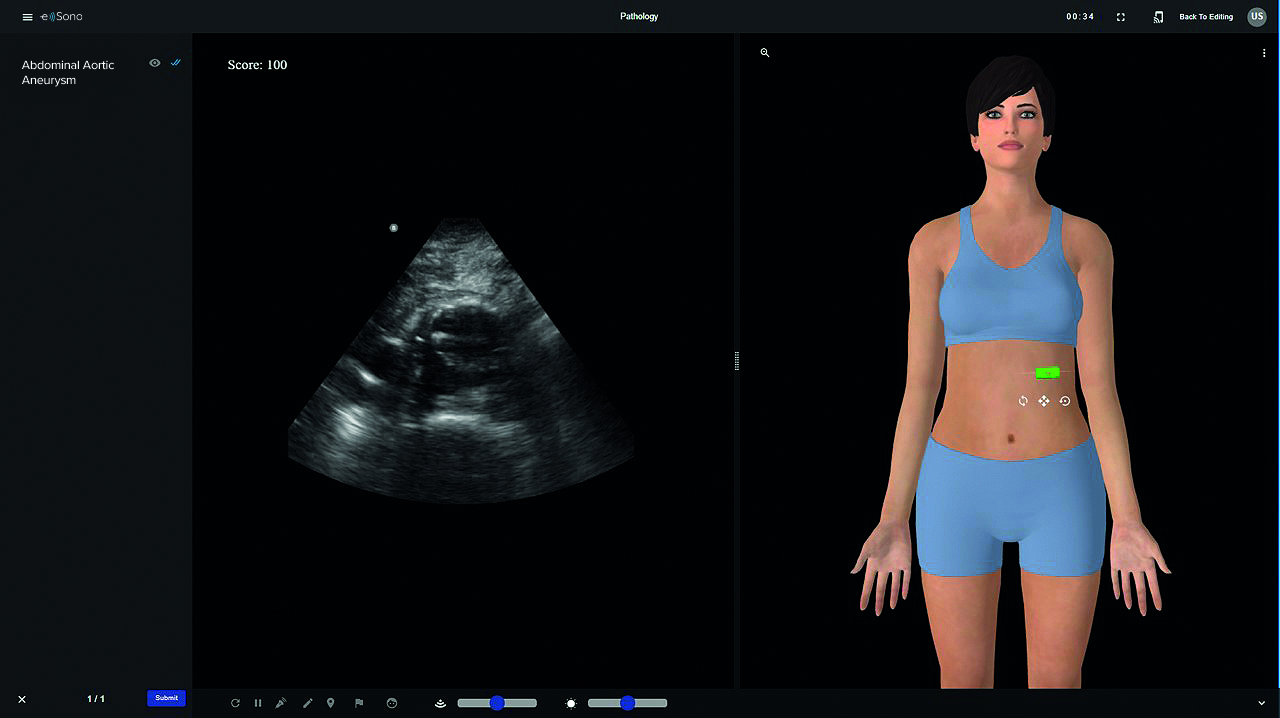The image size is (1280, 718).
Task: Click the US user avatar at top right
Action: (x=1257, y=17)
